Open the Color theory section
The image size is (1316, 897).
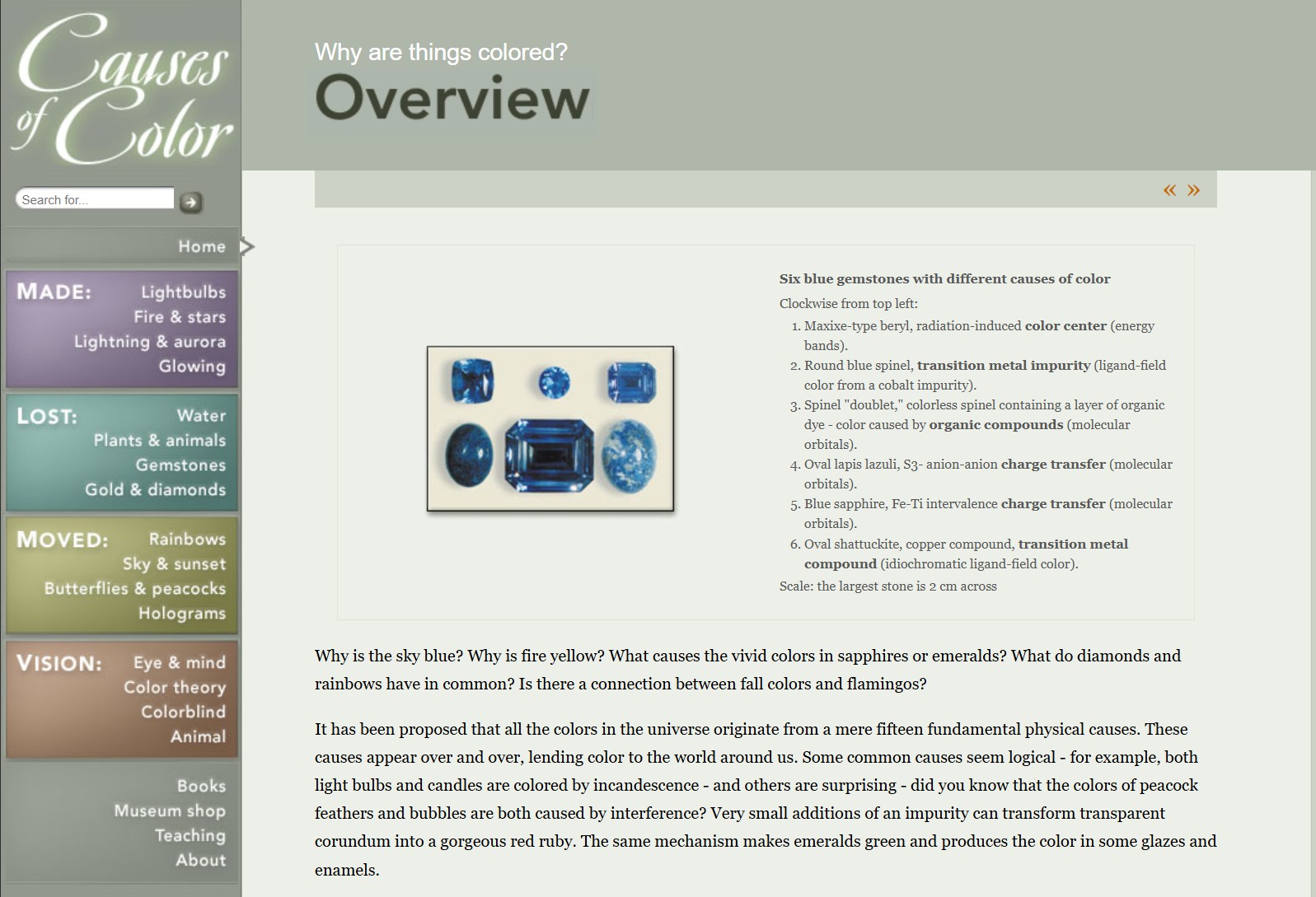point(175,687)
